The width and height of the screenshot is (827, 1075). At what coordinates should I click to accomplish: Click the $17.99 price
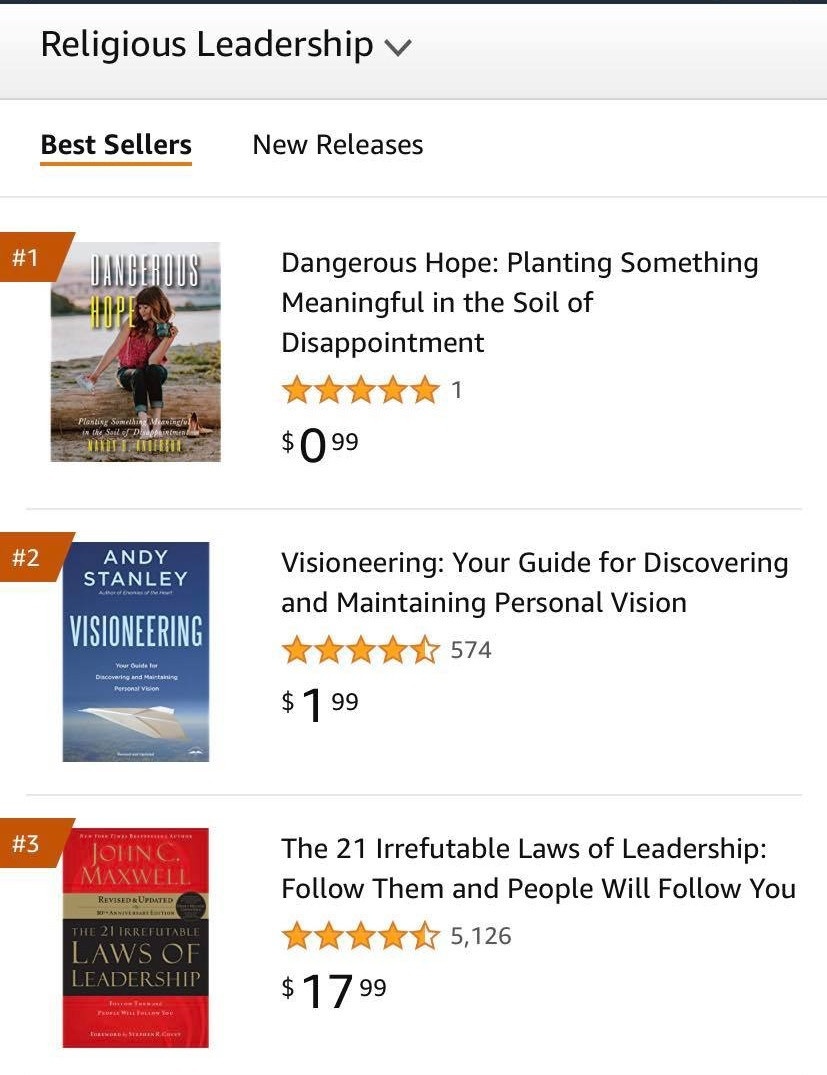point(334,989)
